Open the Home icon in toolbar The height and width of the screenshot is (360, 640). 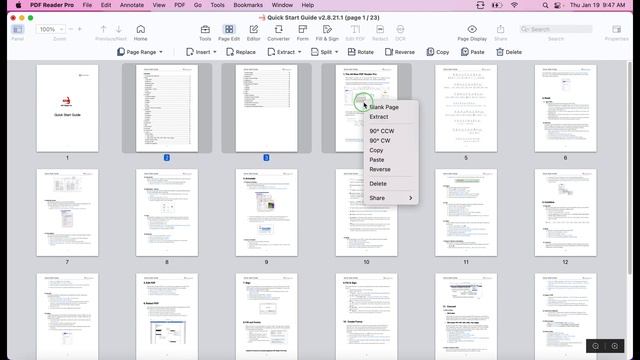click(x=140, y=29)
